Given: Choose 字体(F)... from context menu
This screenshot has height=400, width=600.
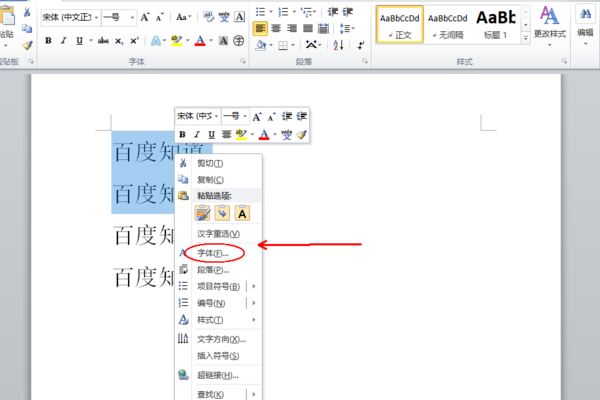Looking at the screenshot, I should (218, 253).
